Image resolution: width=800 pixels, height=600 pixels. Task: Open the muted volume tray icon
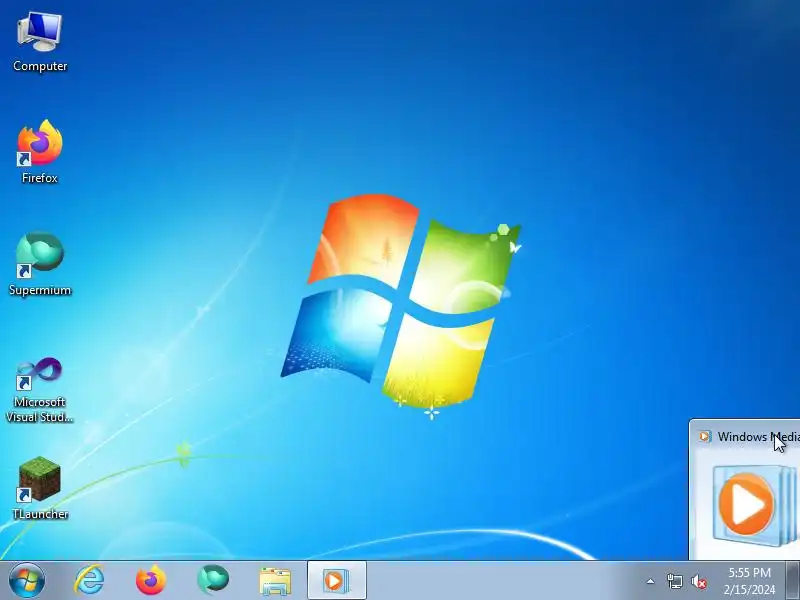pos(698,581)
